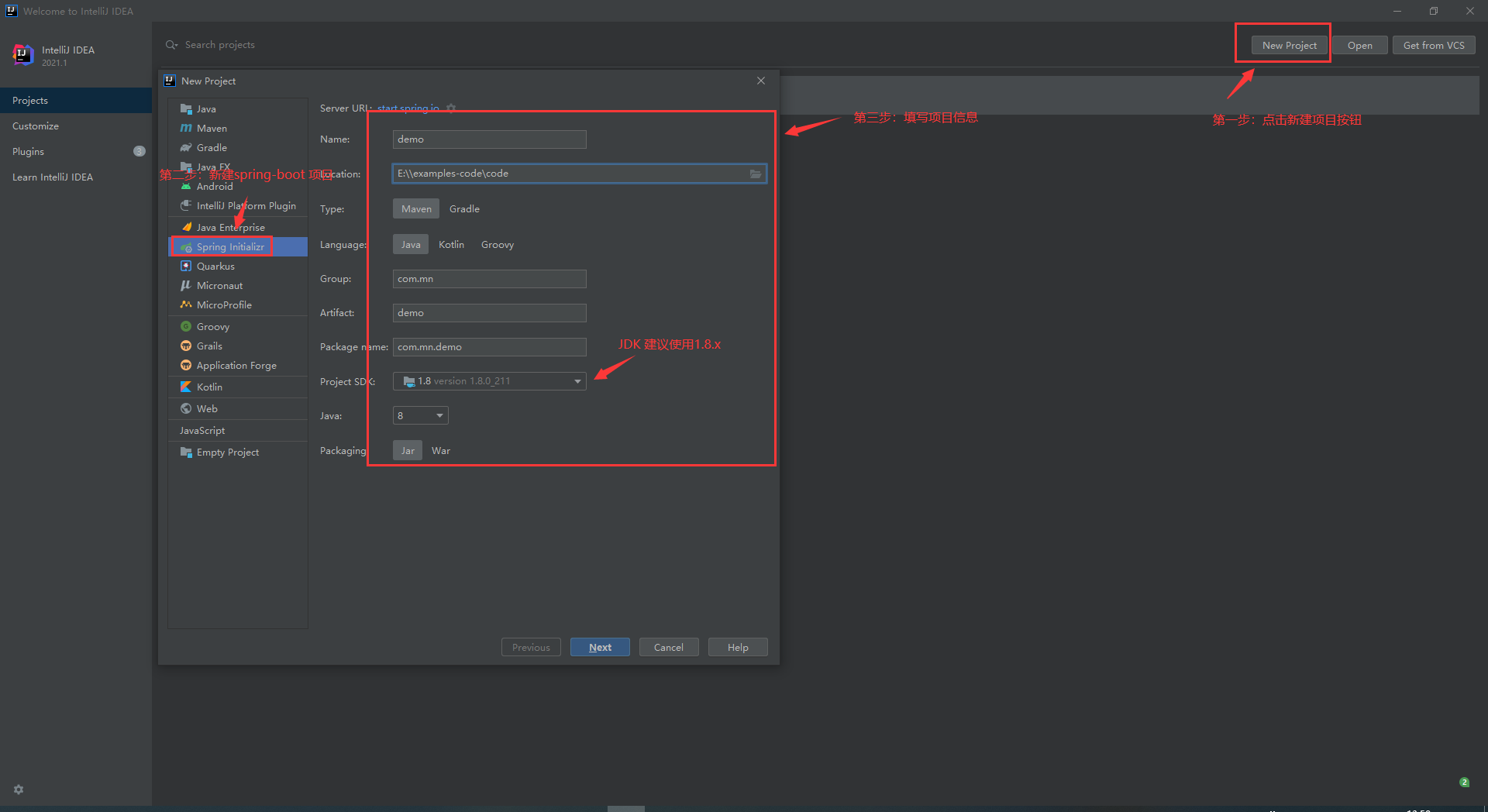Viewport: 1488px width, 812px height.
Task: Click the Artifact input field
Action: click(x=490, y=313)
